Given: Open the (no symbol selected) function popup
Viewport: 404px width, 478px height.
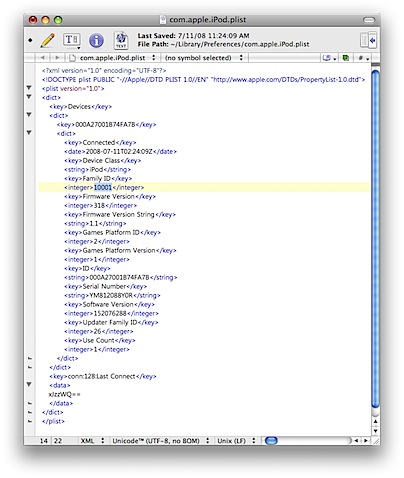Looking at the screenshot, I should 204,58.
